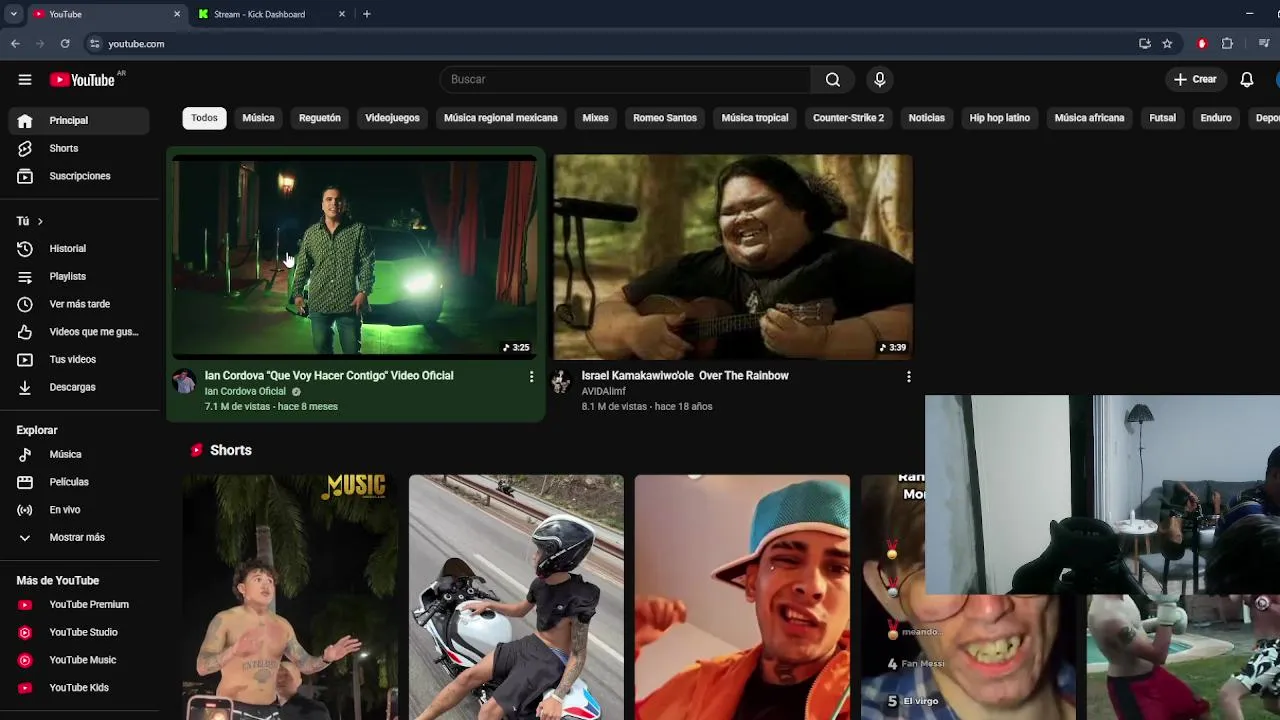Screen dimensions: 1280x720
Task: Play the Ian Cordova video thumbnail
Action: click(355, 257)
